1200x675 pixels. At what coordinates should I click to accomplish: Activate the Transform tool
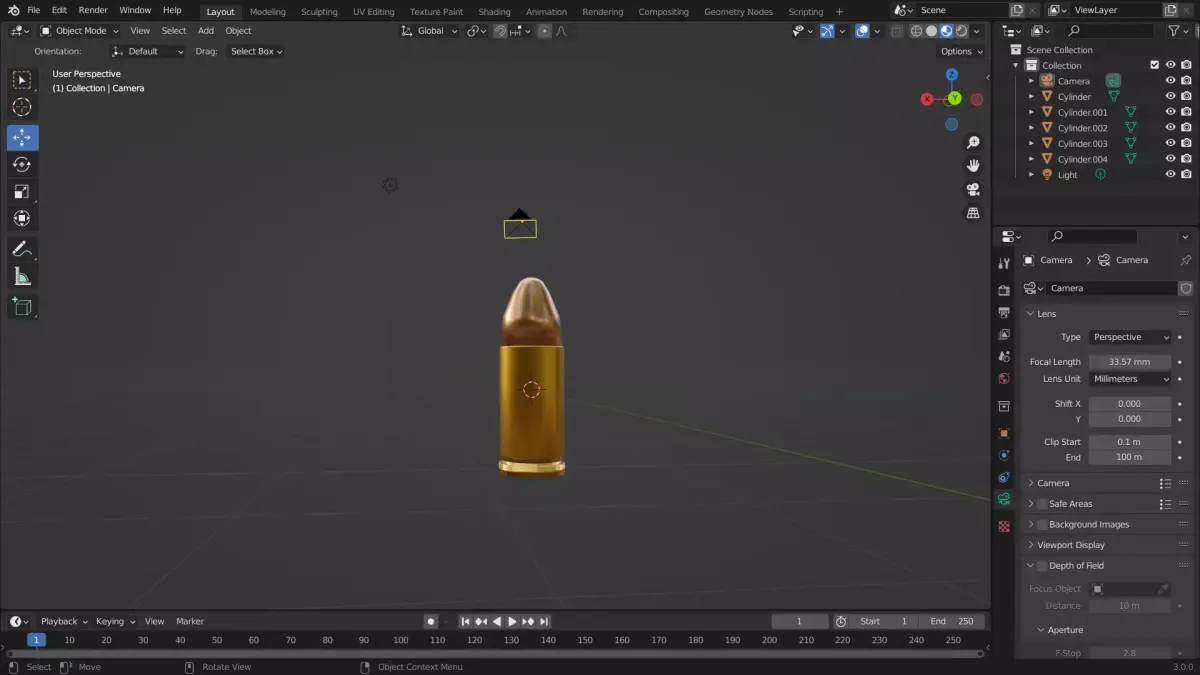[x=22, y=218]
